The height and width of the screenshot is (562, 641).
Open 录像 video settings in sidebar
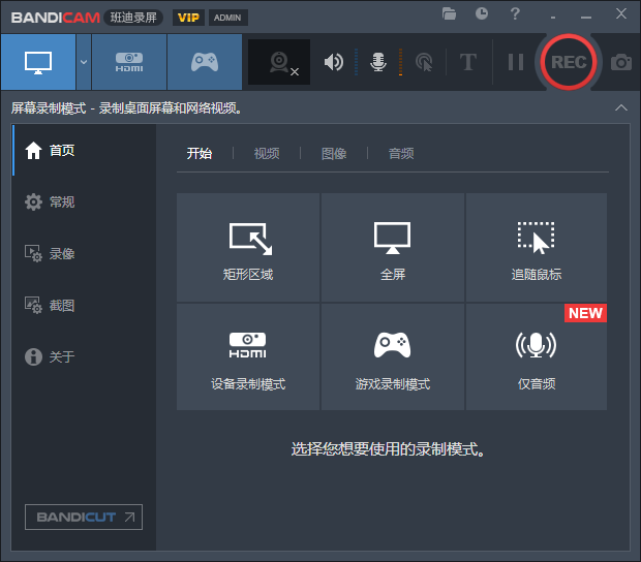pos(84,253)
